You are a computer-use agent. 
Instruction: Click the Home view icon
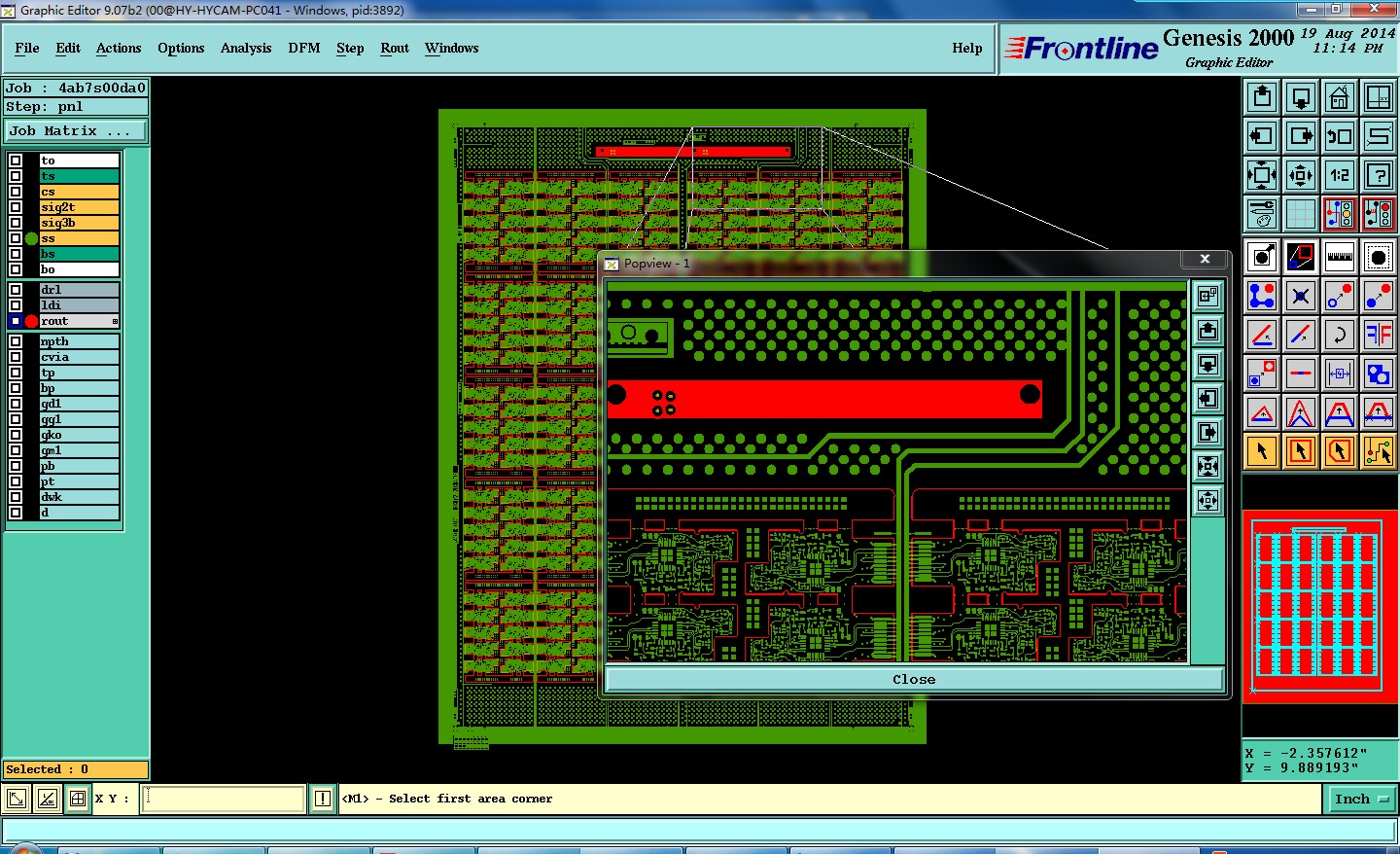coord(1340,97)
